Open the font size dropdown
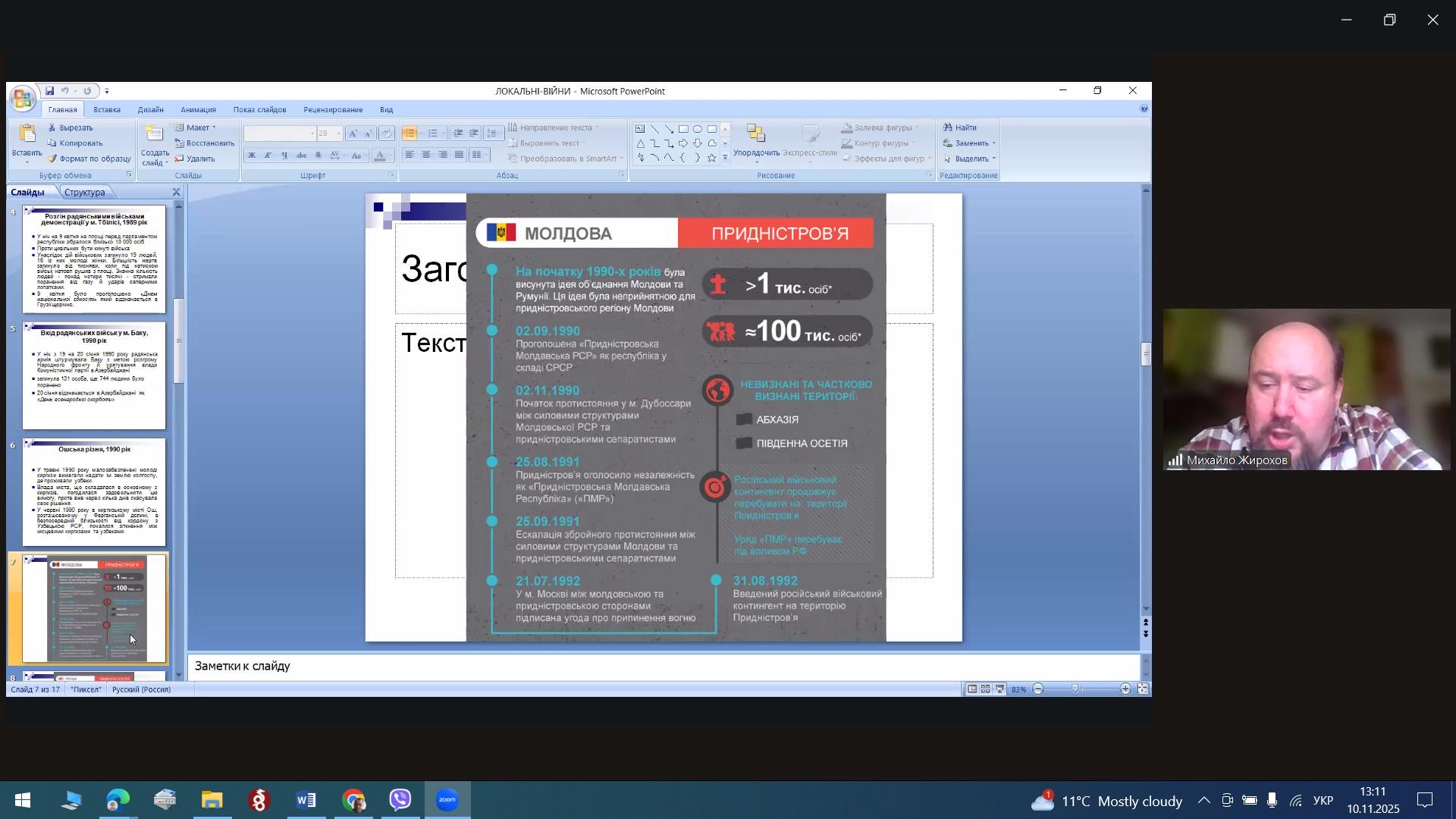1456x819 pixels. tap(339, 133)
